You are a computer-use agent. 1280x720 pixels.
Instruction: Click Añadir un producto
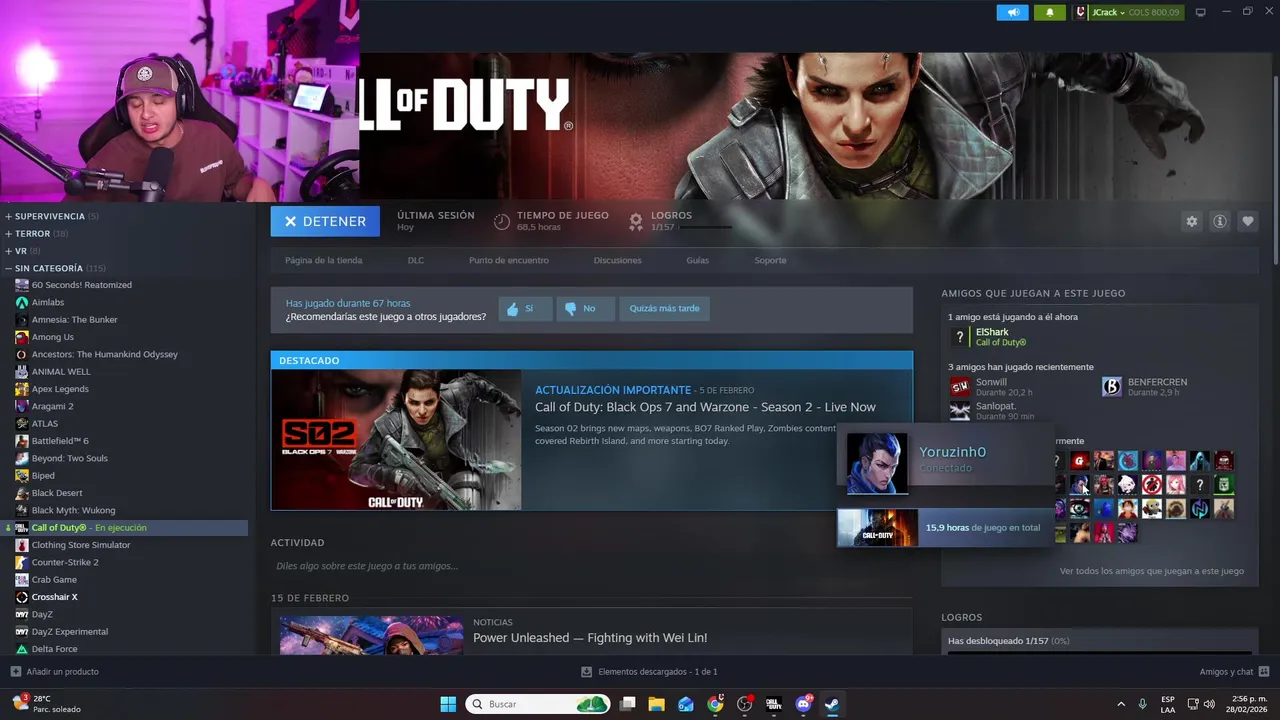(54, 672)
